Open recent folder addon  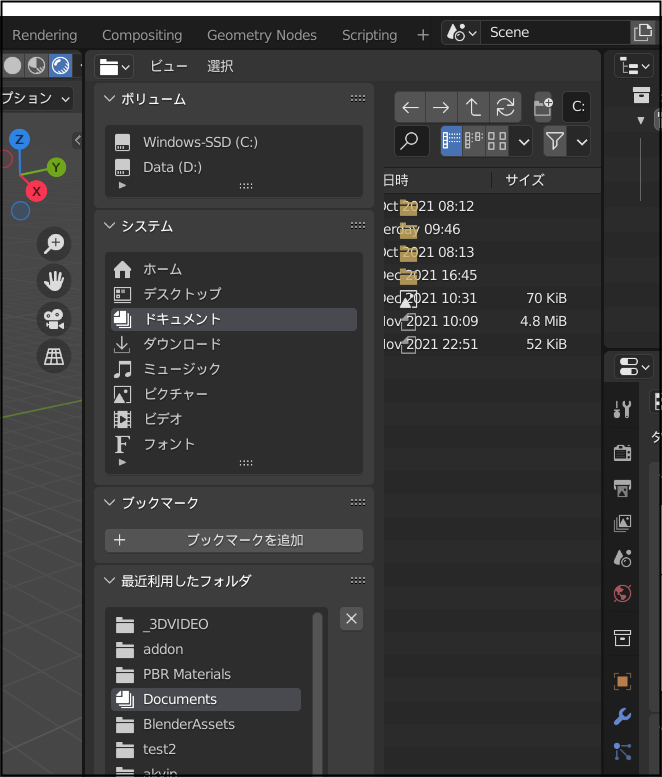coord(206,650)
